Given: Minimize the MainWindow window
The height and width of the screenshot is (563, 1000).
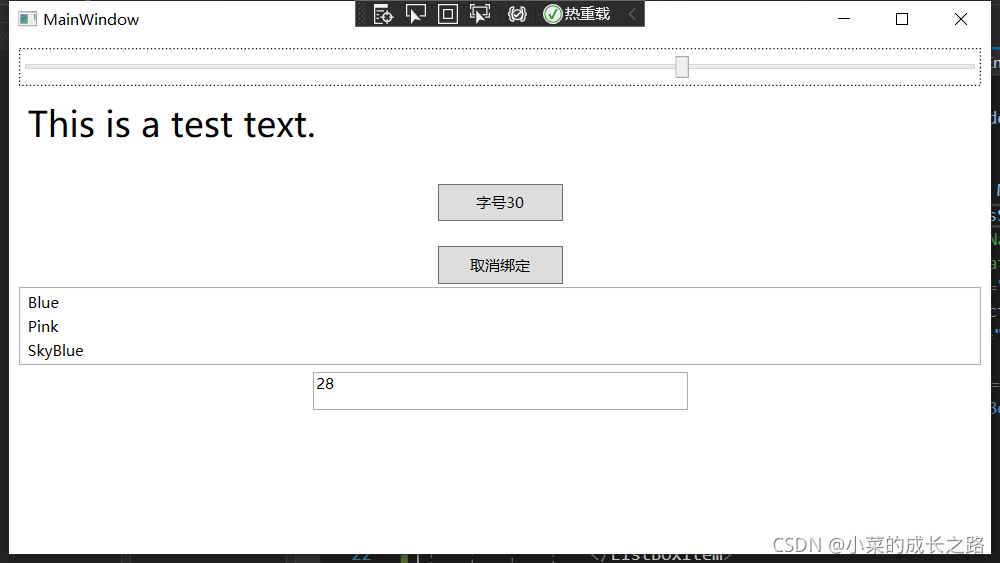Looking at the screenshot, I should [844, 19].
